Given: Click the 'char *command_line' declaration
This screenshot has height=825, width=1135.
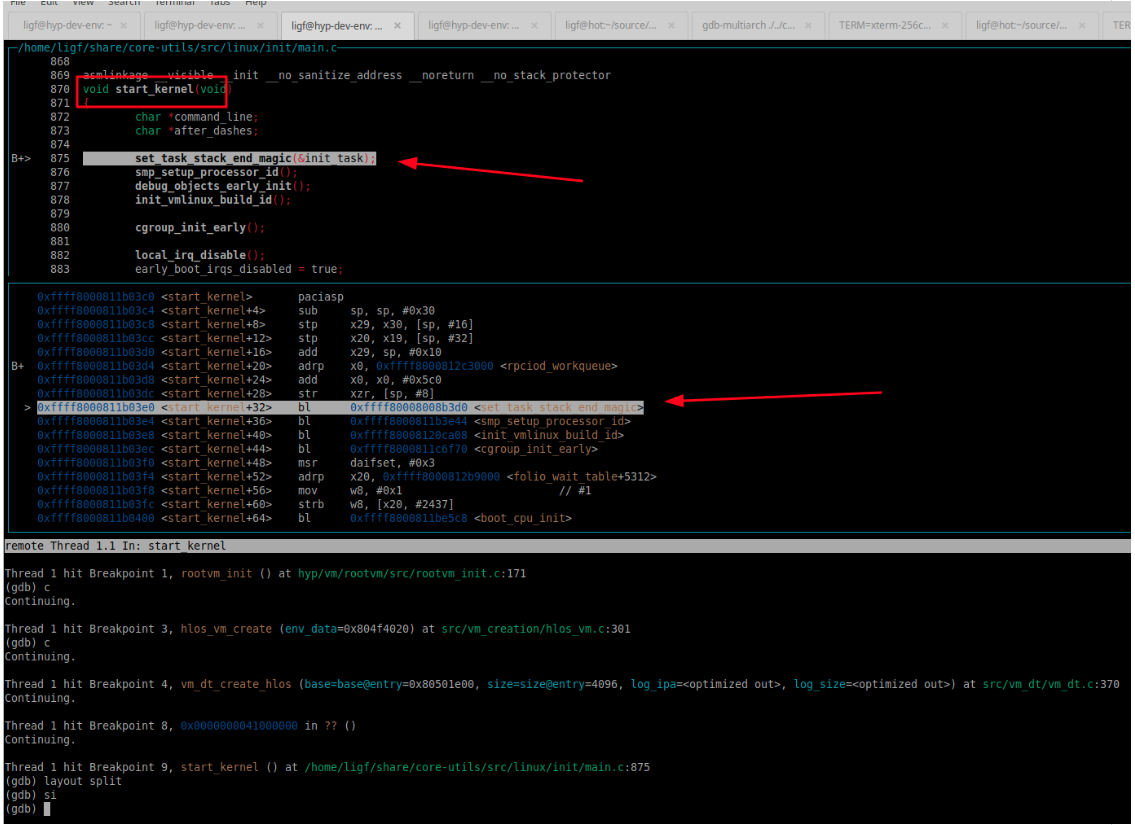Looking at the screenshot, I should [196, 117].
